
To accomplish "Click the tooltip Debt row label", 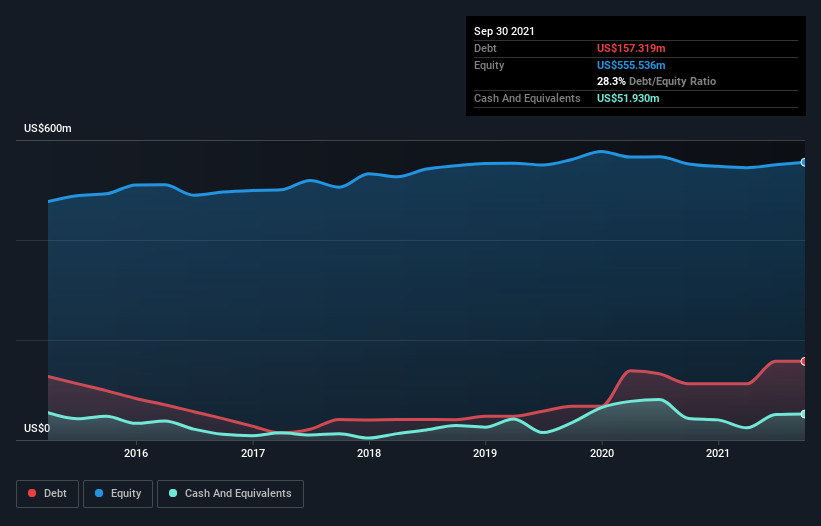I will pos(485,48).
